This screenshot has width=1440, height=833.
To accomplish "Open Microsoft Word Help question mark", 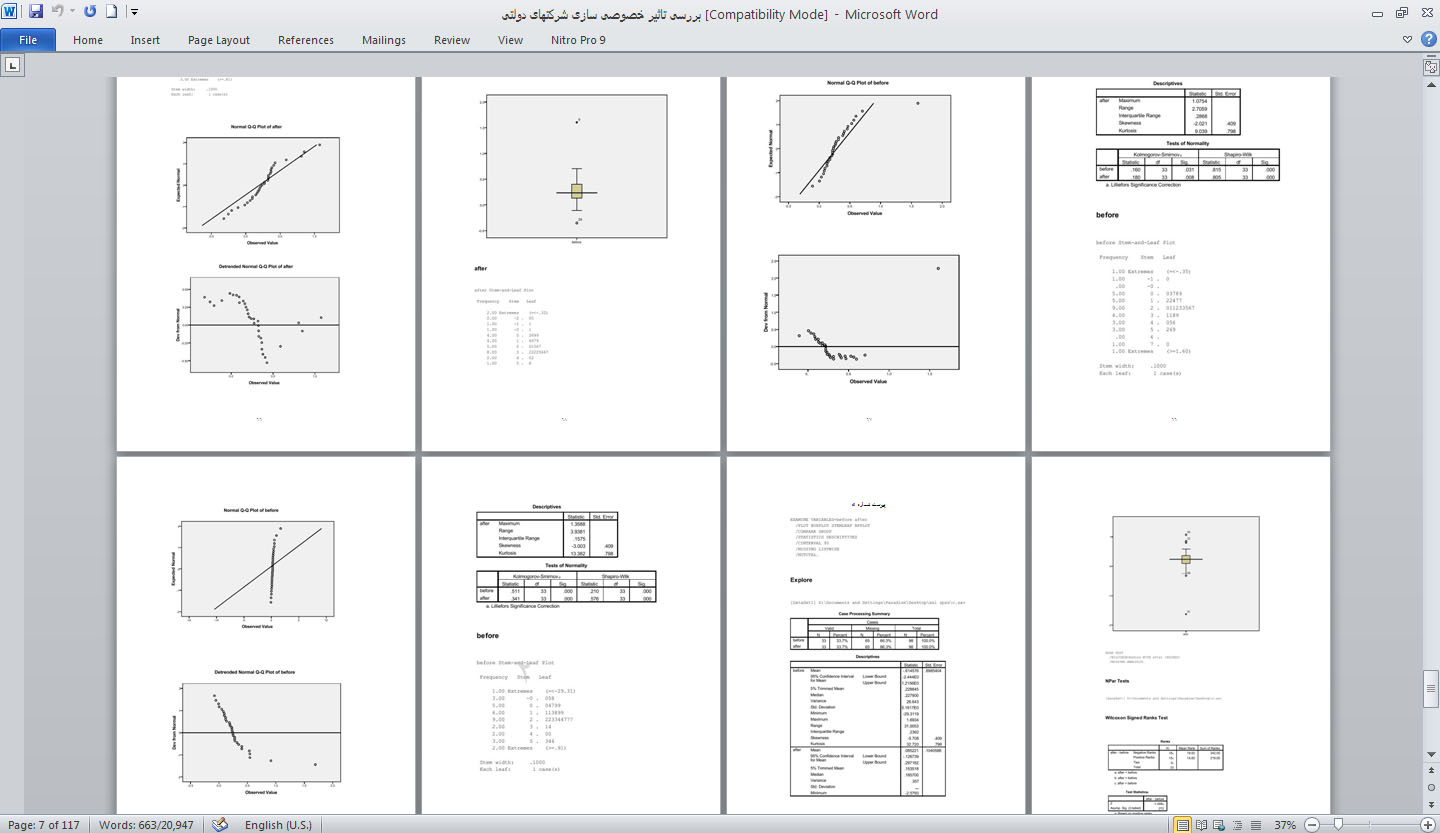I will coord(1427,40).
